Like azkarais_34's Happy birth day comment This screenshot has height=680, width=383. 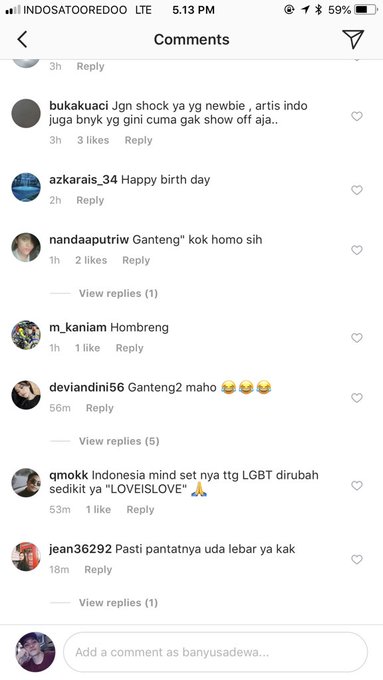(357, 190)
